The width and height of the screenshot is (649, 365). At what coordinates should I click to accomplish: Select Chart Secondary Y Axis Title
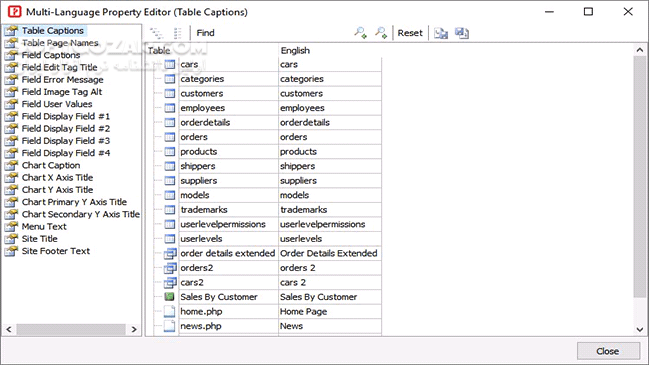click(81, 214)
